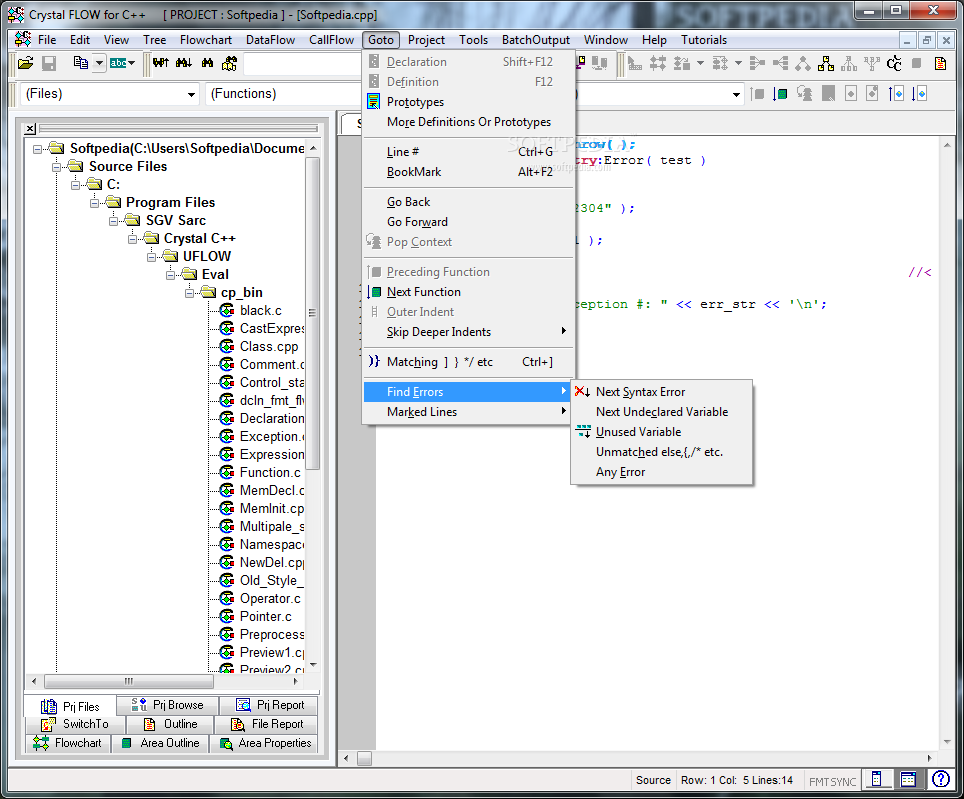The width and height of the screenshot is (964, 799).
Task: Open the BatchOutput menu
Action: click(x=535, y=40)
